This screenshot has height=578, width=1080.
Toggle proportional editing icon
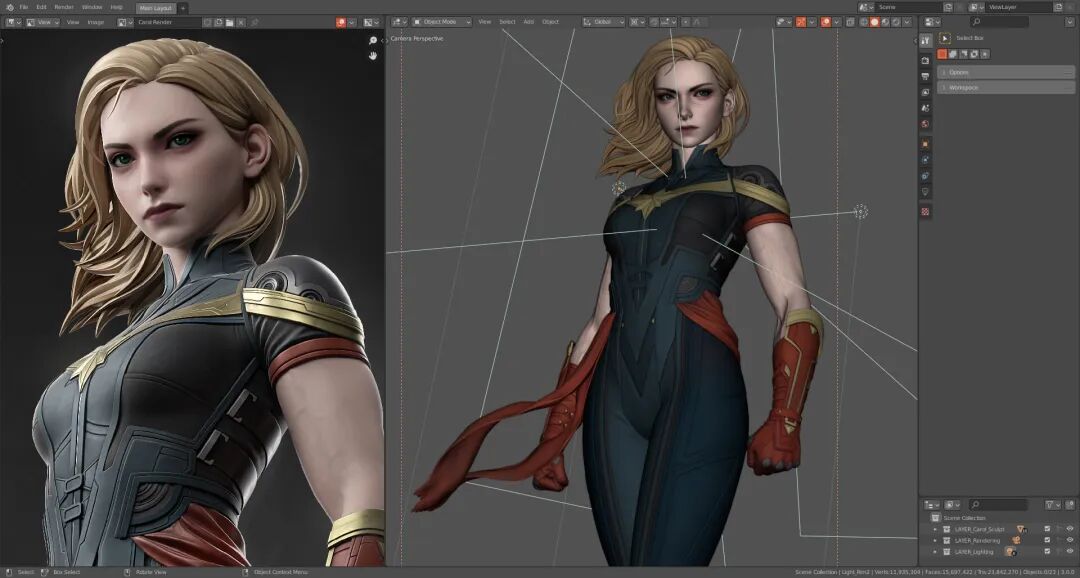tap(685, 22)
